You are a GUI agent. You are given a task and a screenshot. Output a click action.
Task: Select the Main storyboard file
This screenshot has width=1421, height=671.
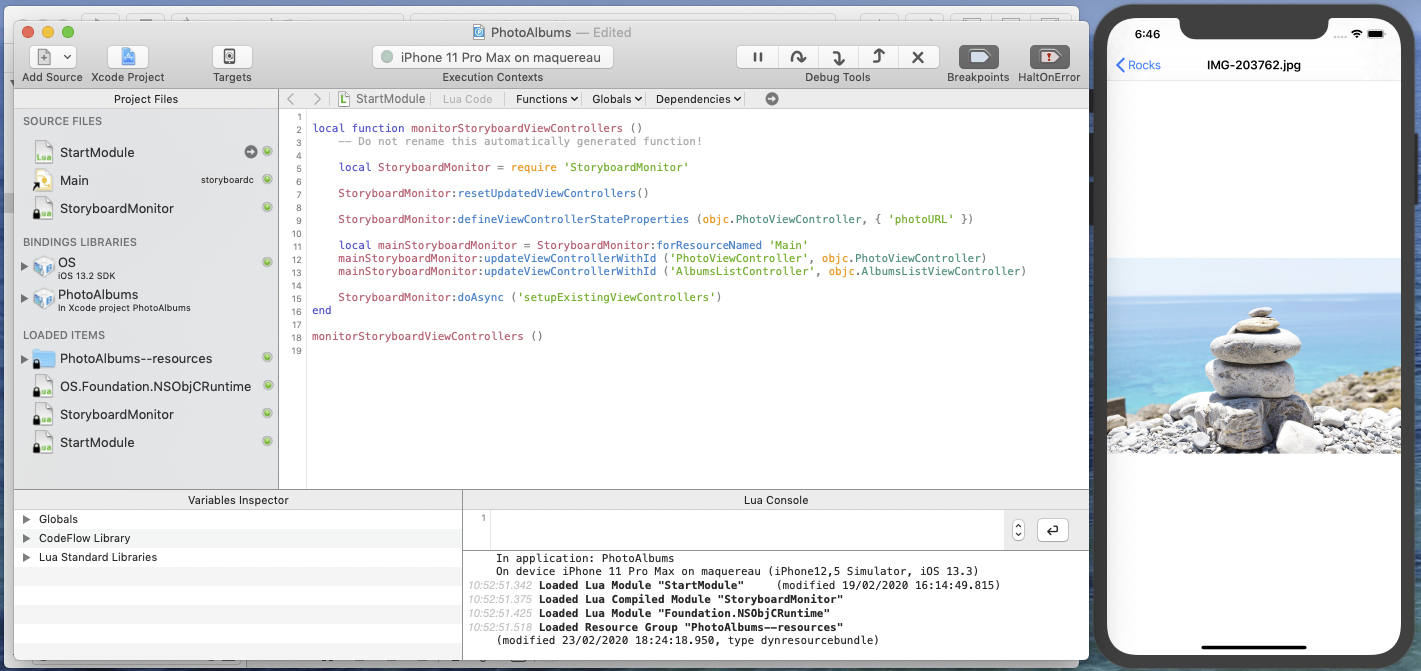click(74, 180)
